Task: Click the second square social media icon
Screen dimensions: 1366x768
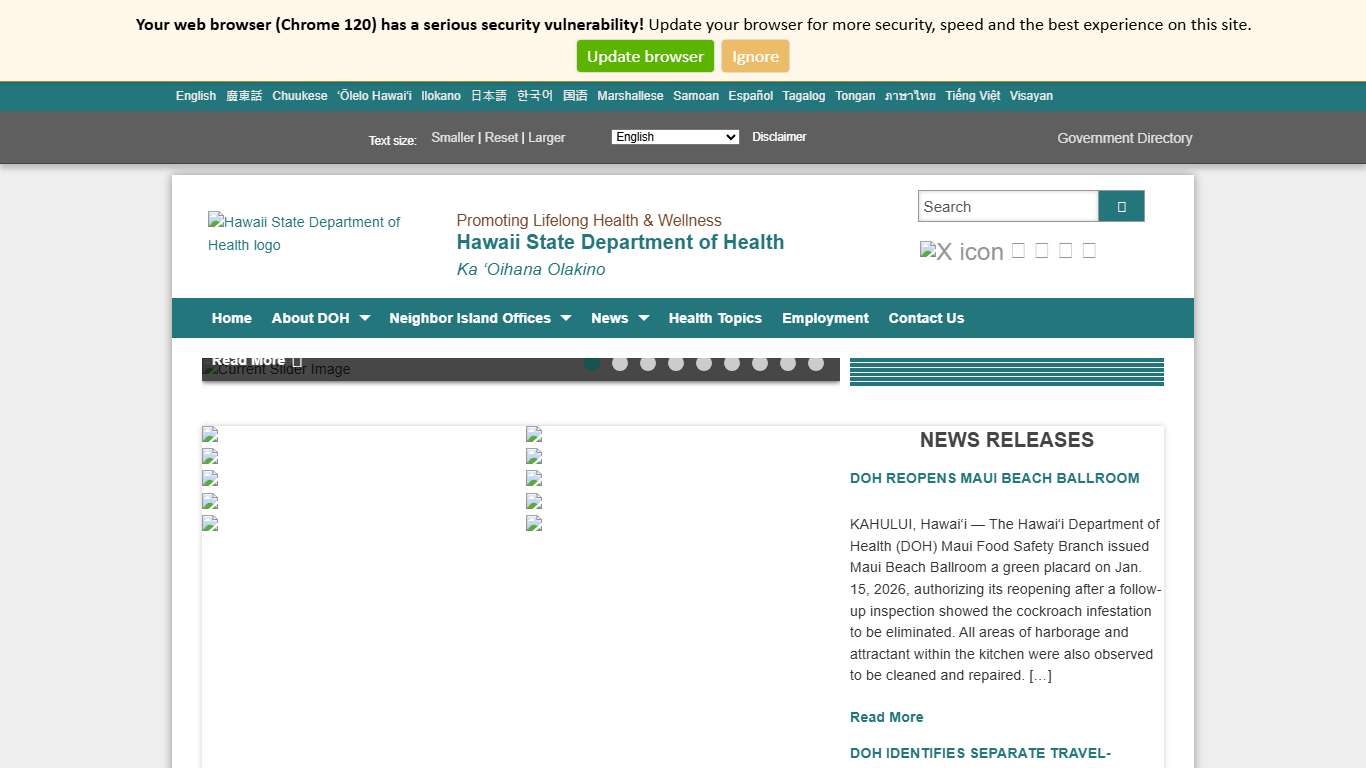Action: pyautogui.click(x=1042, y=250)
